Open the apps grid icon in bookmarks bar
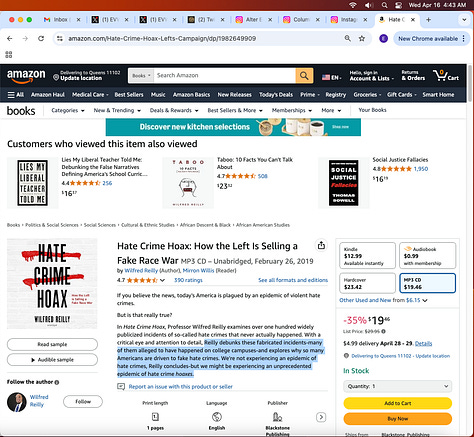 click(x=9, y=54)
